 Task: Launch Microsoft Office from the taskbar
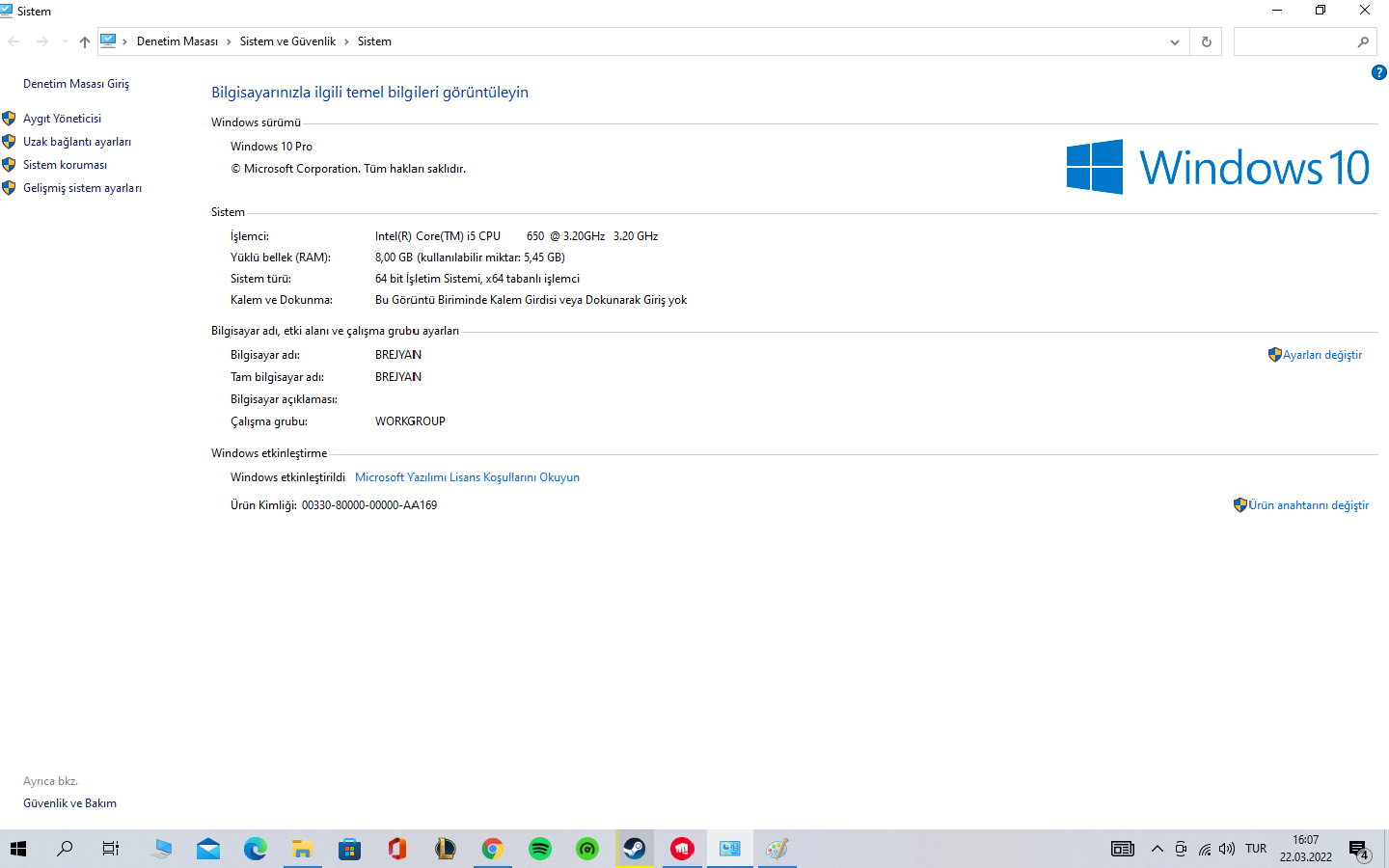[396, 849]
